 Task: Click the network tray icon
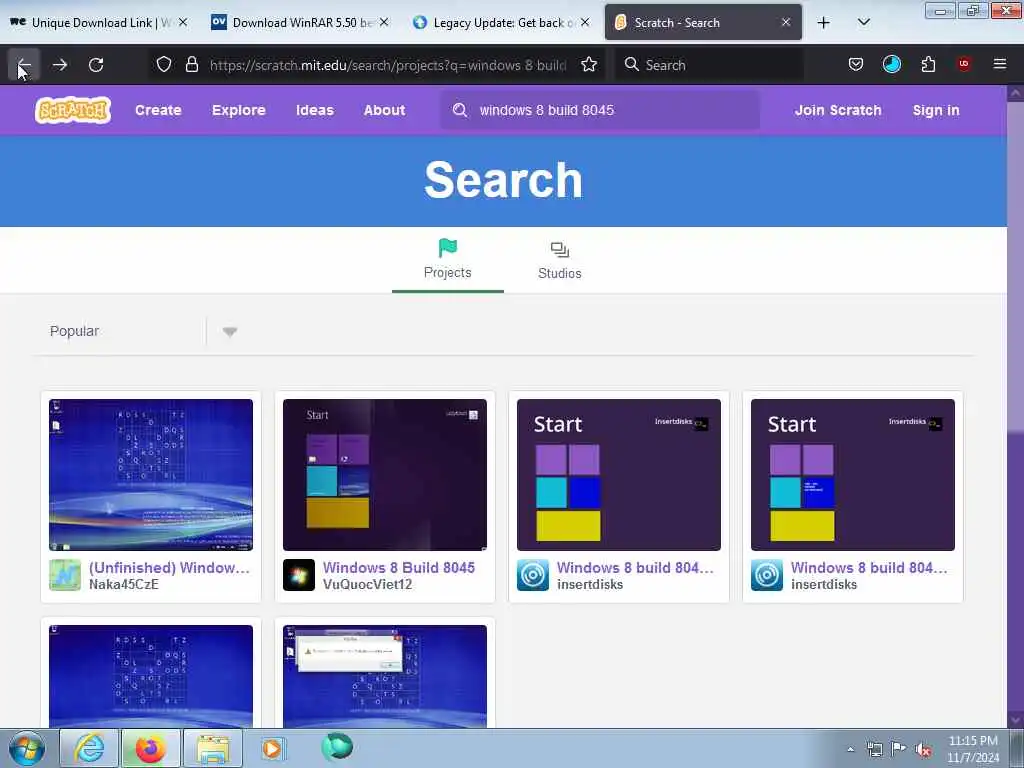click(874, 750)
